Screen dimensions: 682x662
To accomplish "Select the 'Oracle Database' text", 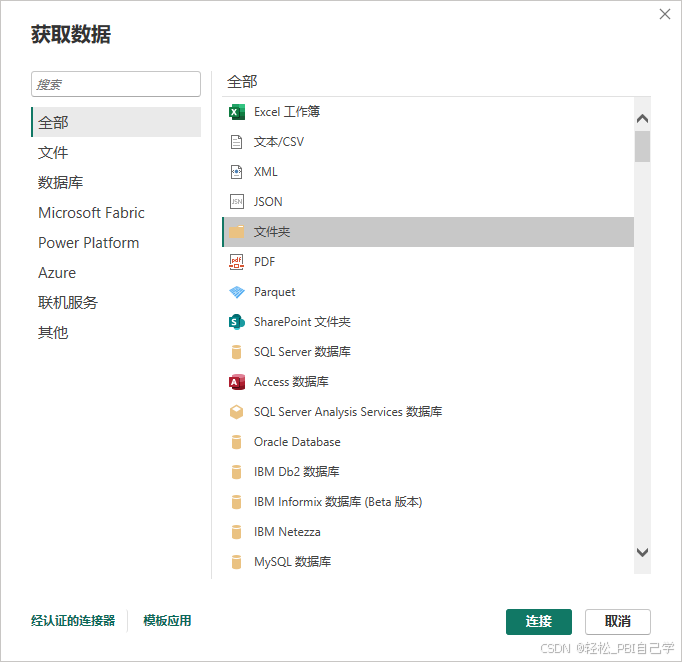I will (x=297, y=442).
